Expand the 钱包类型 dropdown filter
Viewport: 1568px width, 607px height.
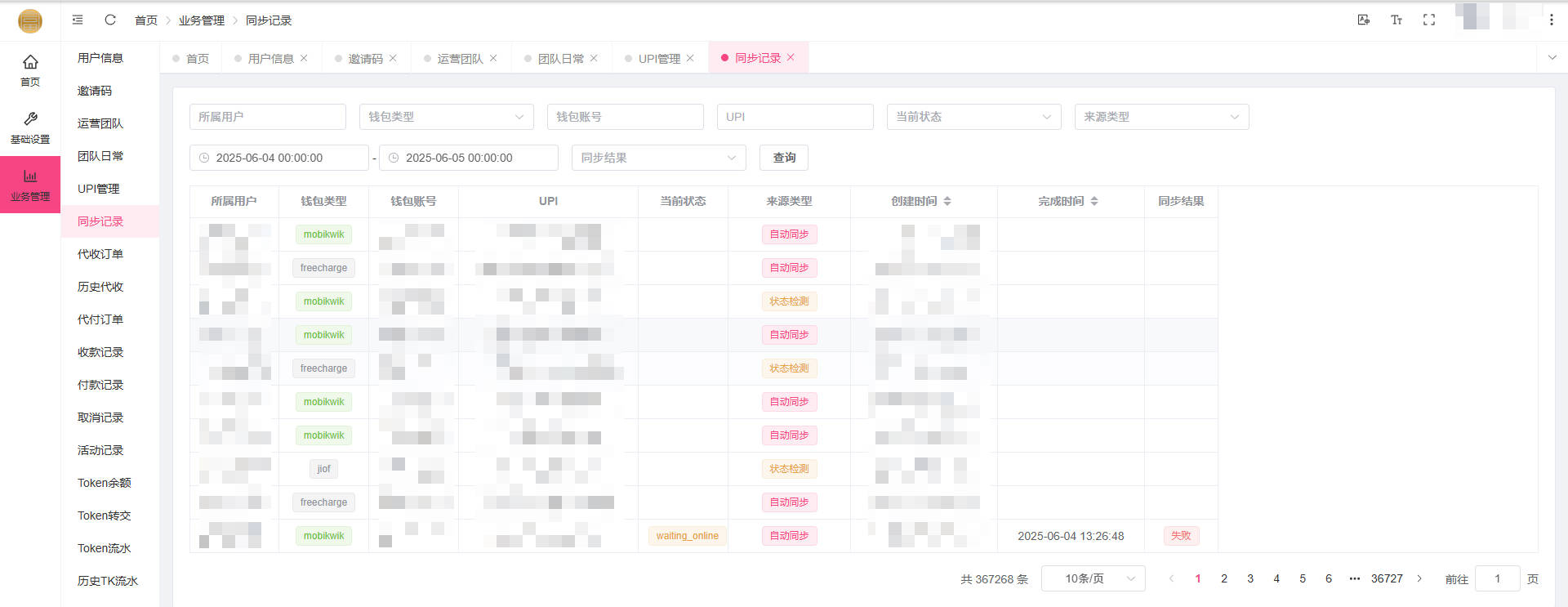tap(446, 117)
